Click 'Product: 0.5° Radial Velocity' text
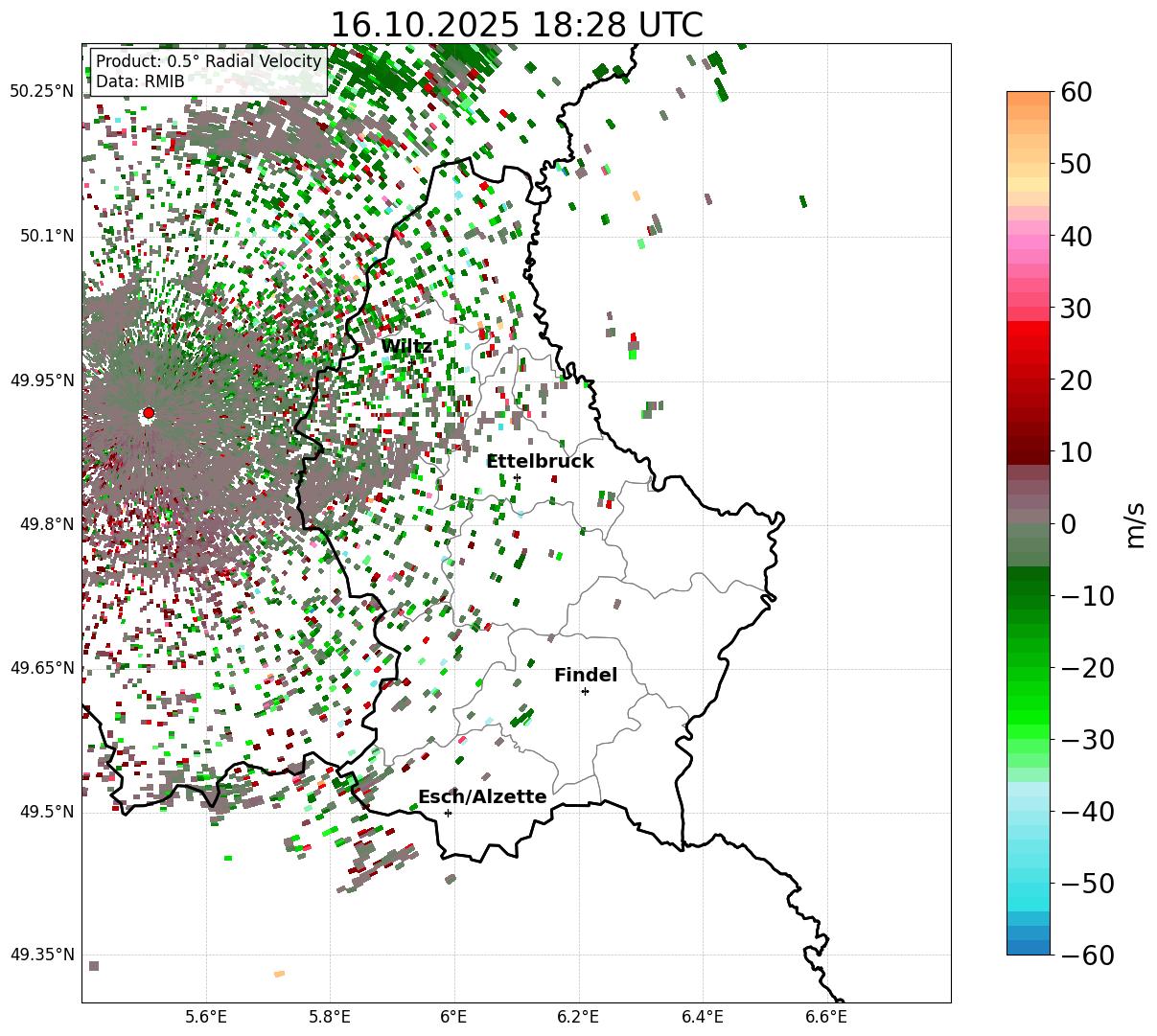Image resolution: width=1157 pixels, height=1036 pixels. click(209, 62)
